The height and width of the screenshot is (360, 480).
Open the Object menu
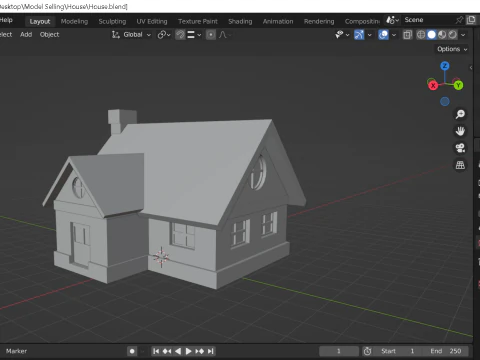coord(49,34)
